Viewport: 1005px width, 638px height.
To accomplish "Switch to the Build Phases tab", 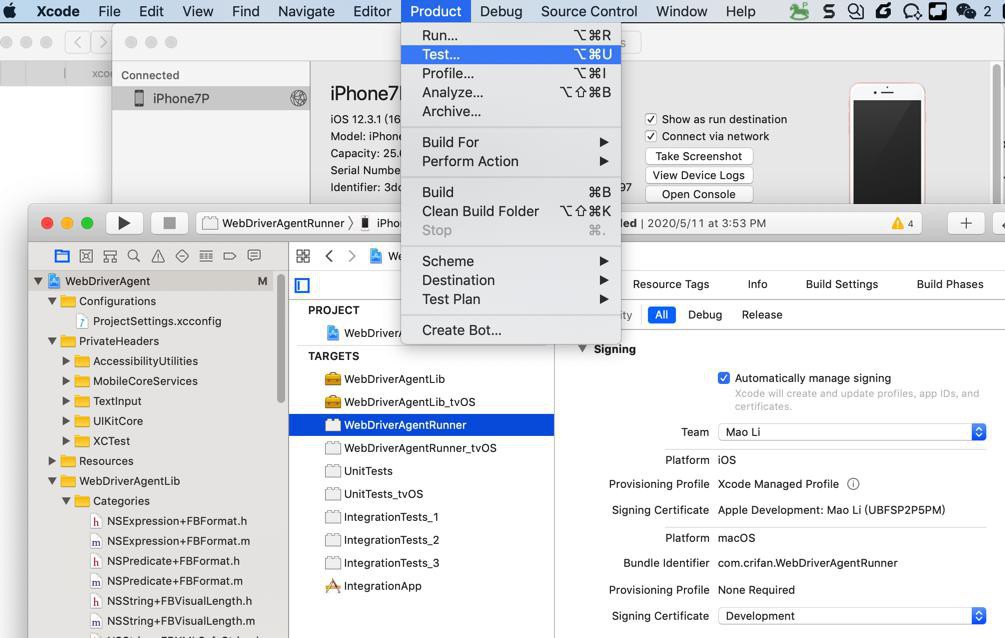I will 950,284.
